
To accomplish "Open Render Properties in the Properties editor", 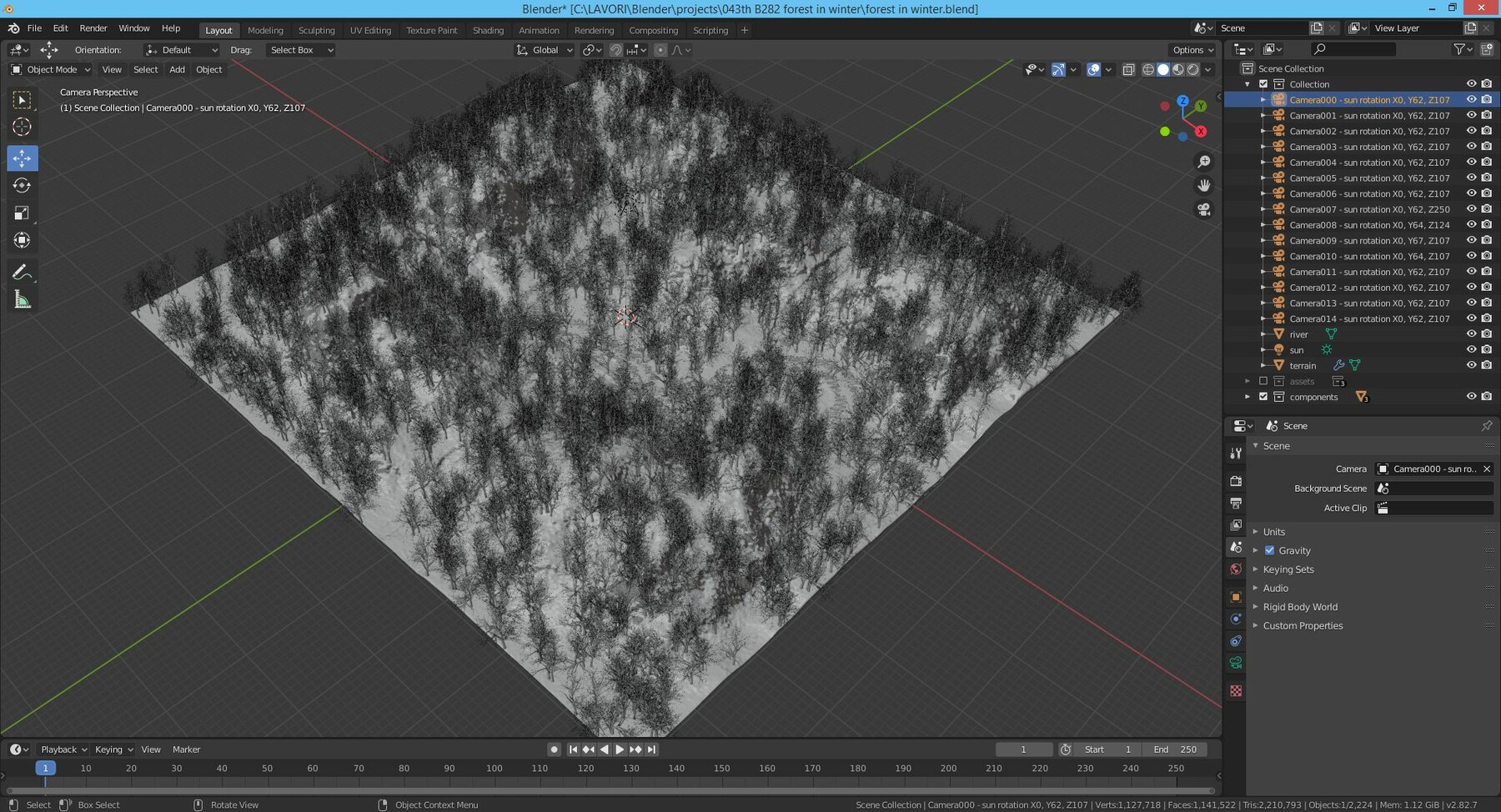I will [1237, 481].
